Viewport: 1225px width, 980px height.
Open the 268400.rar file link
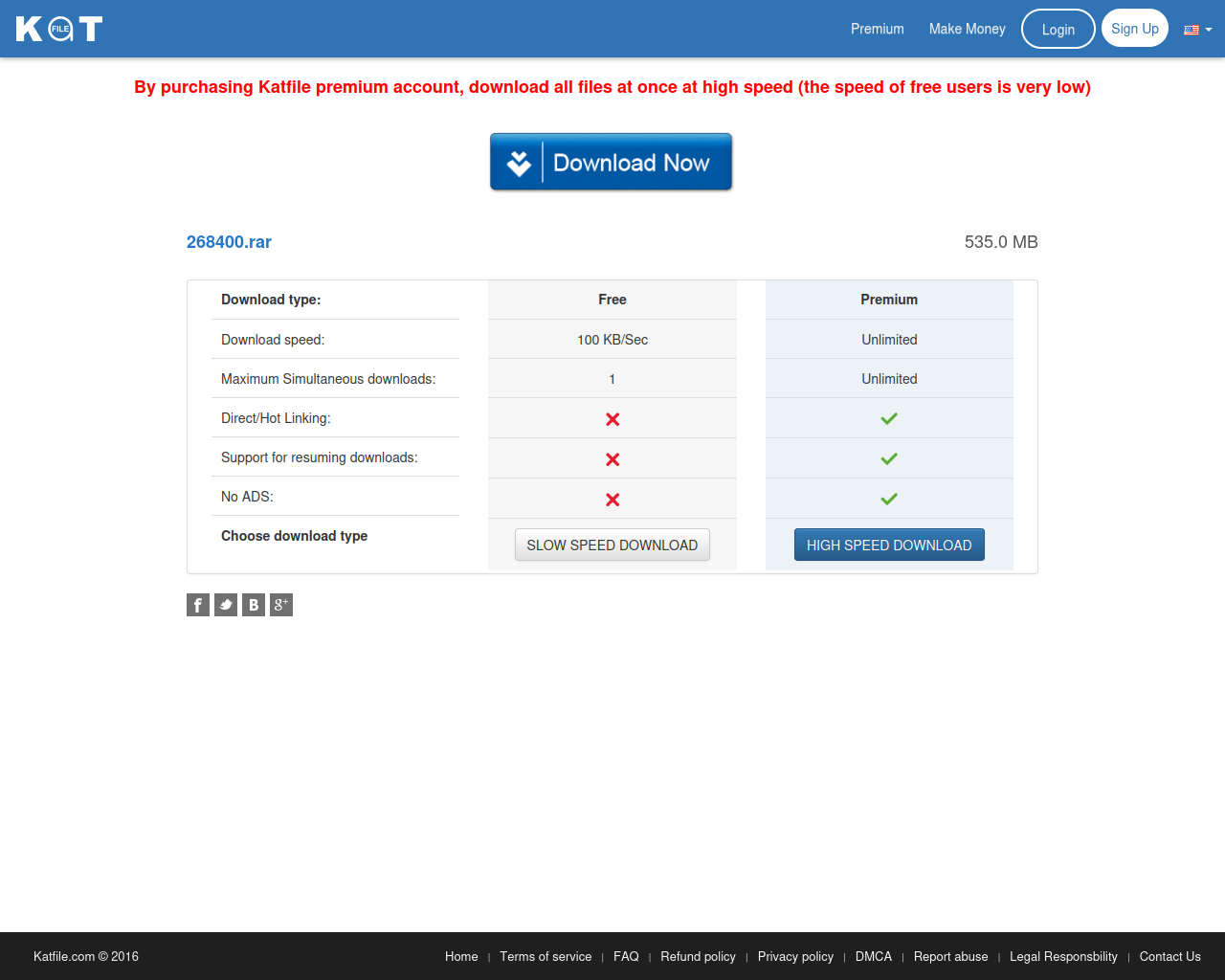[229, 242]
